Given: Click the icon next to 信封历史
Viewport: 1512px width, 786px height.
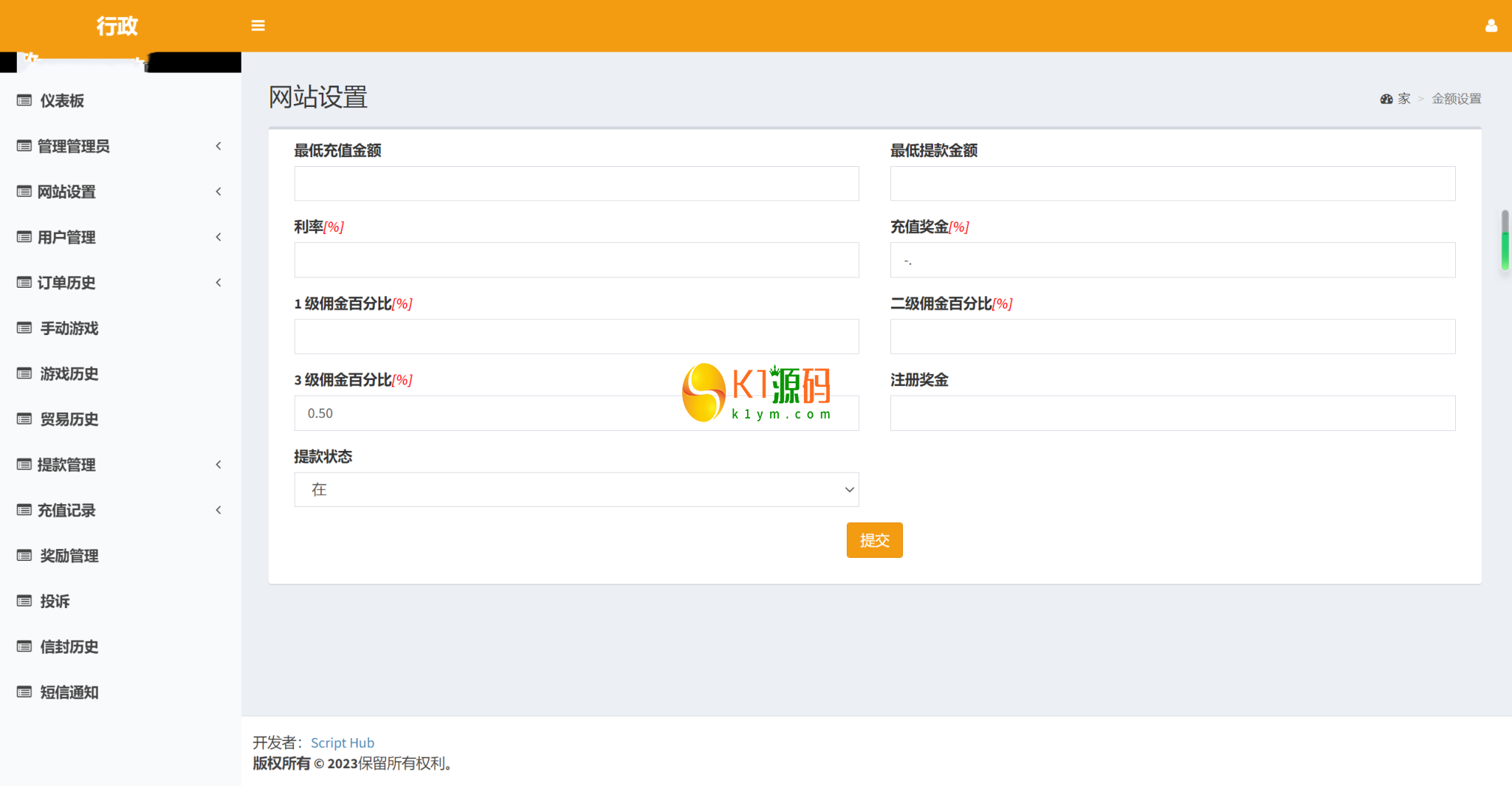Looking at the screenshot, I should click(24, 647).
